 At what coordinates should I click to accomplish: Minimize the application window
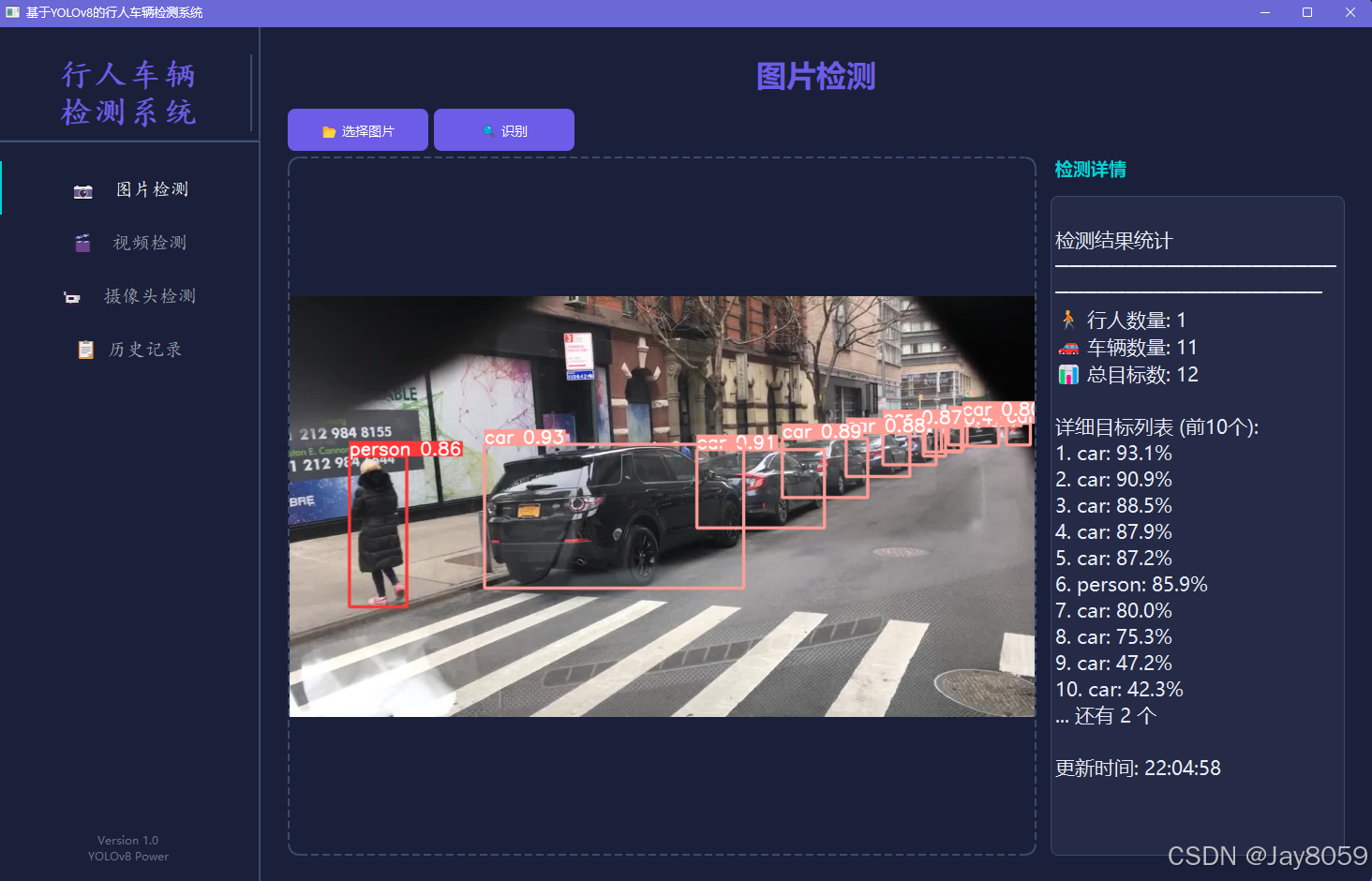tap(1265, 13)
